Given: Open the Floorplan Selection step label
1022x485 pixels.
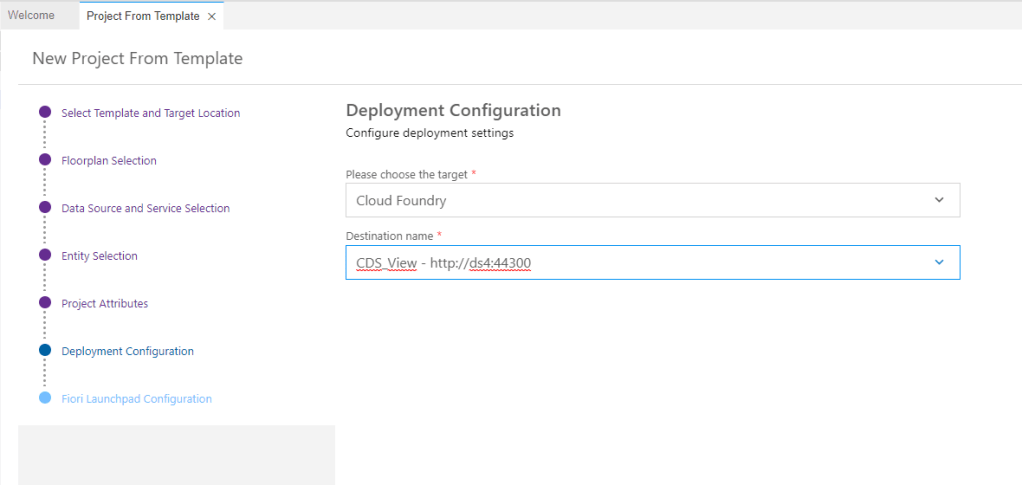Looking at the screenshot, I should point(109,160).
